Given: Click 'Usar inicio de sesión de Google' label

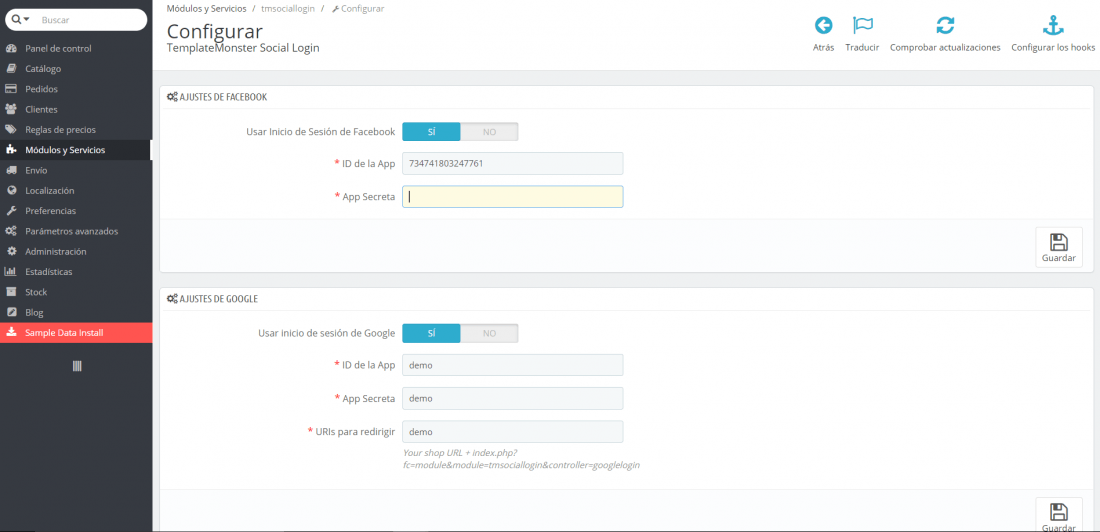Looking at the screenshot, I should pyautogui.click(x=327, y=333).
